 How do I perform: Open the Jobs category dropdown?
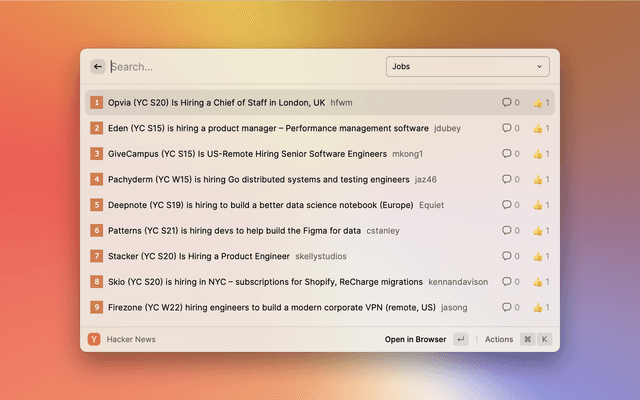tap(467, 67)
